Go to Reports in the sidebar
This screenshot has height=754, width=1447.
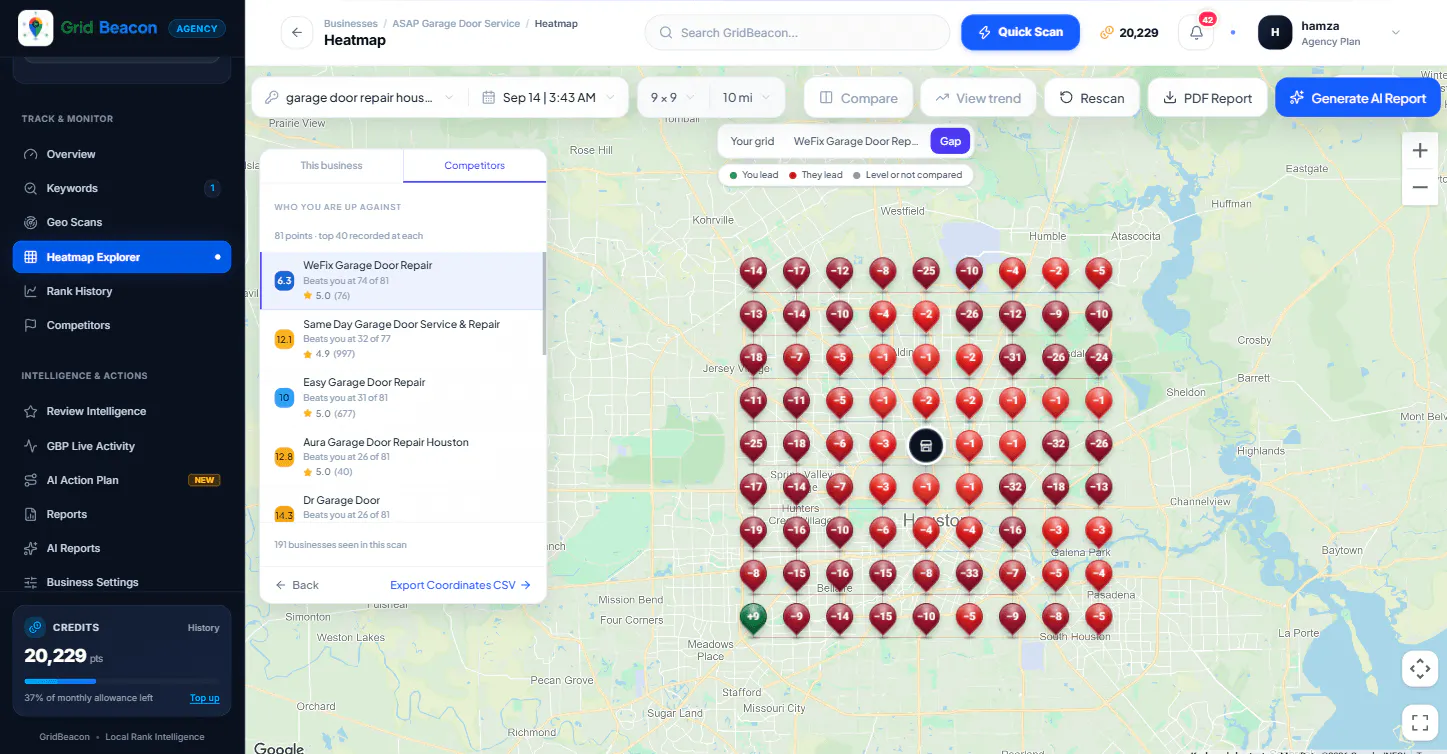[122, 514]
